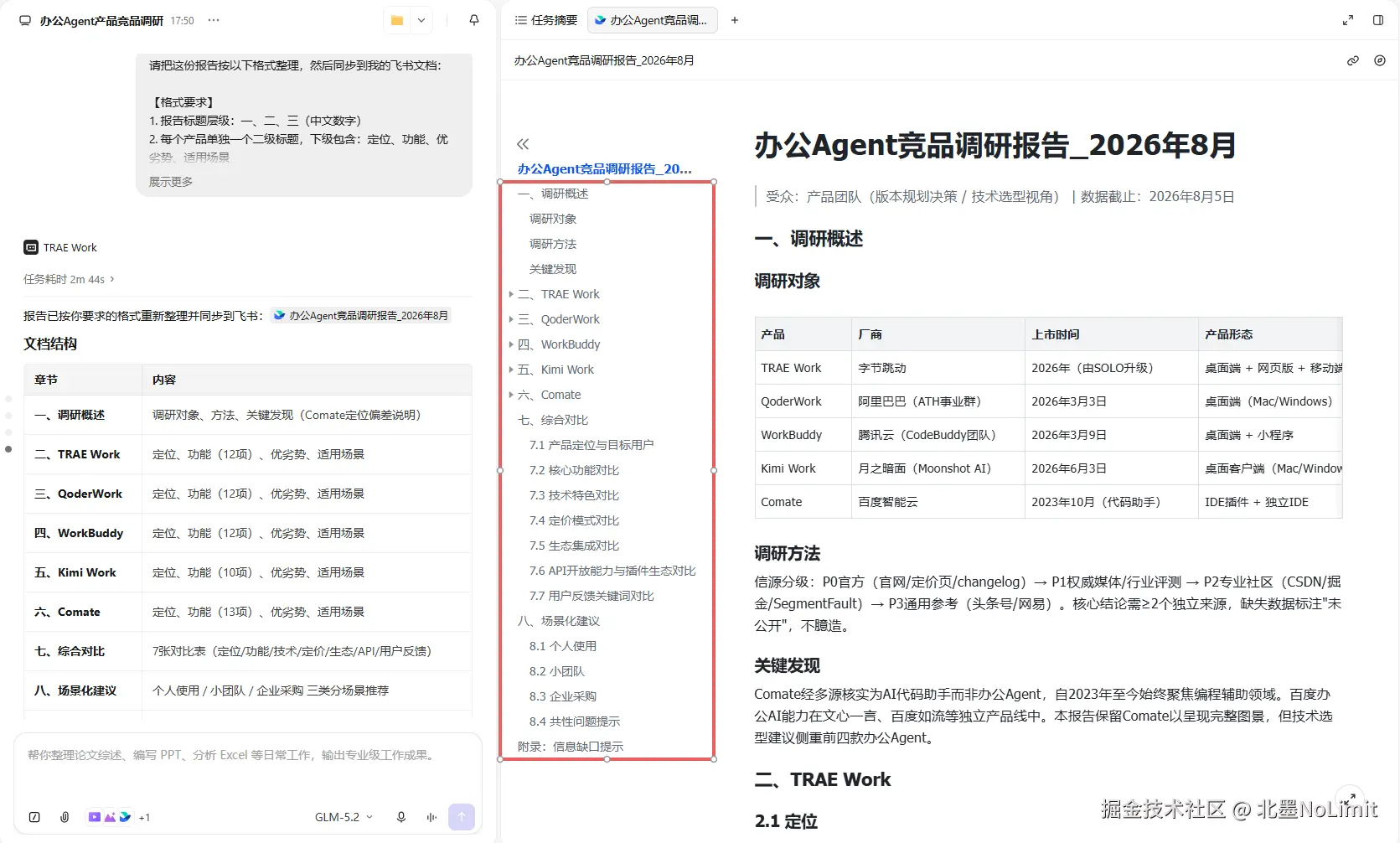
Task: Open the folder icon in chat header
Action: tap(397, 20)
